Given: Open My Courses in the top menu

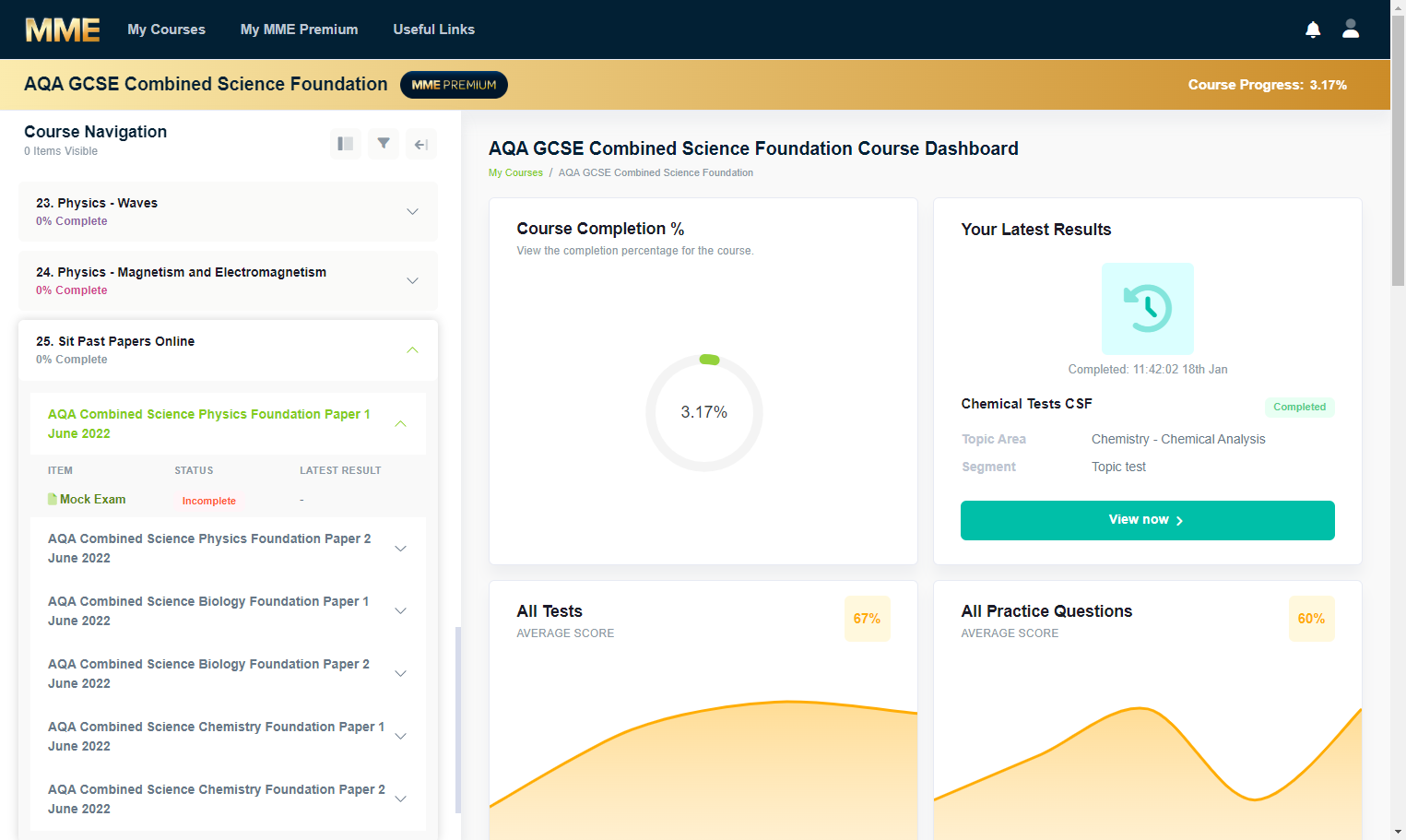Looking at the screenshot, I should [x=166, y=30].
